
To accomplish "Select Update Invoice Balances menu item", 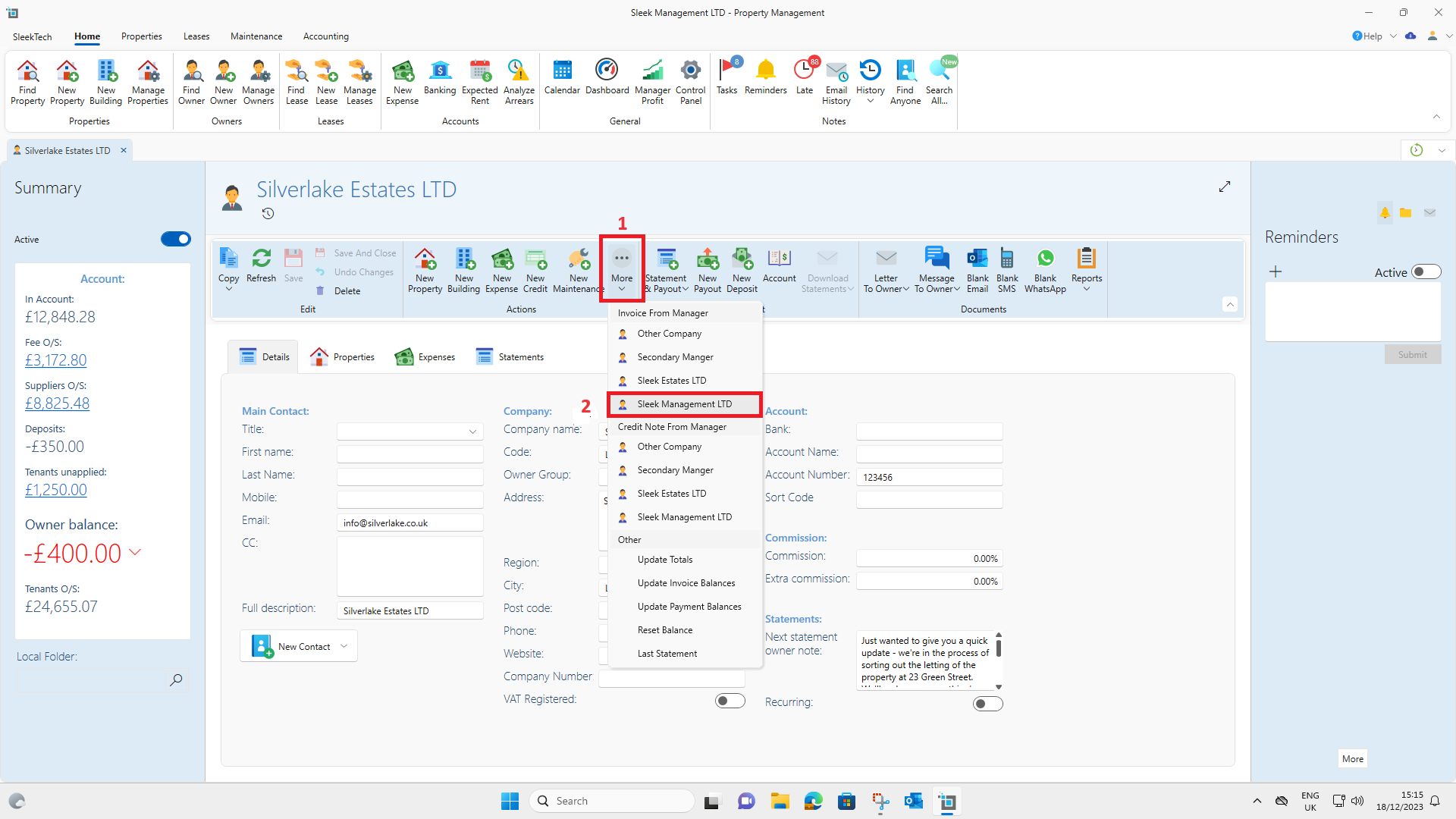I will tap(686, 583).
